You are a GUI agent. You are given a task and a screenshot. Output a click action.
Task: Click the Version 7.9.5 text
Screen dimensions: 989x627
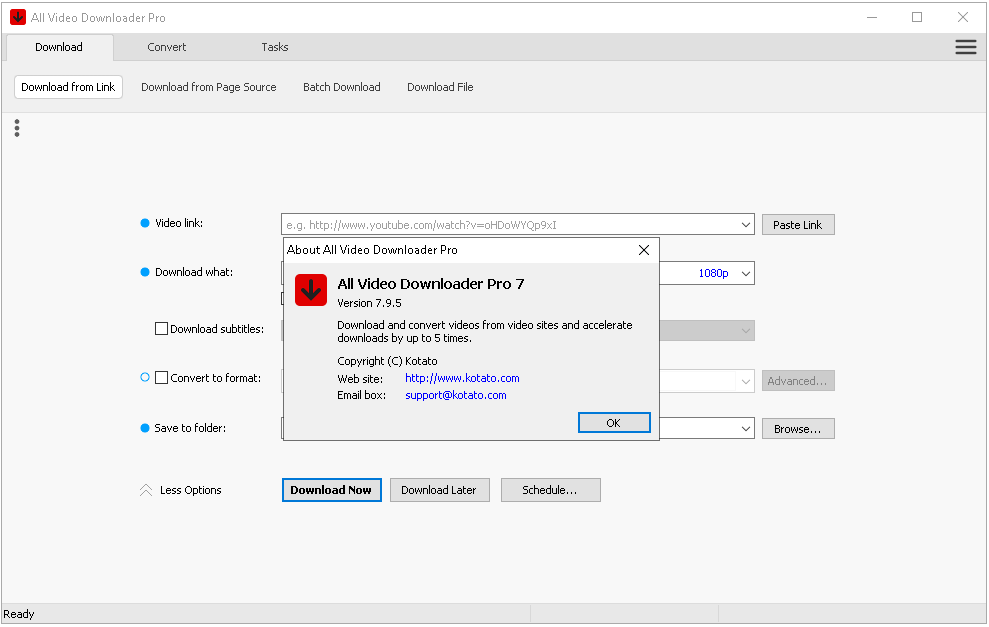(370, 303)
